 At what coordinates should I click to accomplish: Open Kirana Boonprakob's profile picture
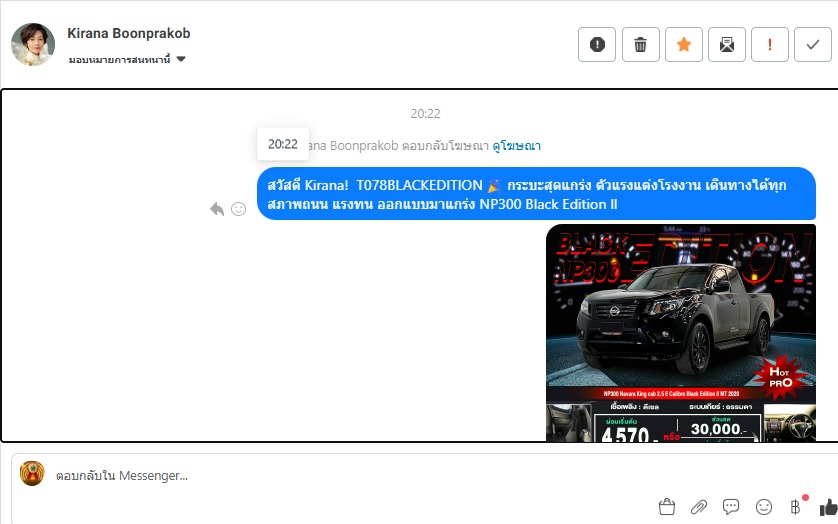(x=33, y=44)
